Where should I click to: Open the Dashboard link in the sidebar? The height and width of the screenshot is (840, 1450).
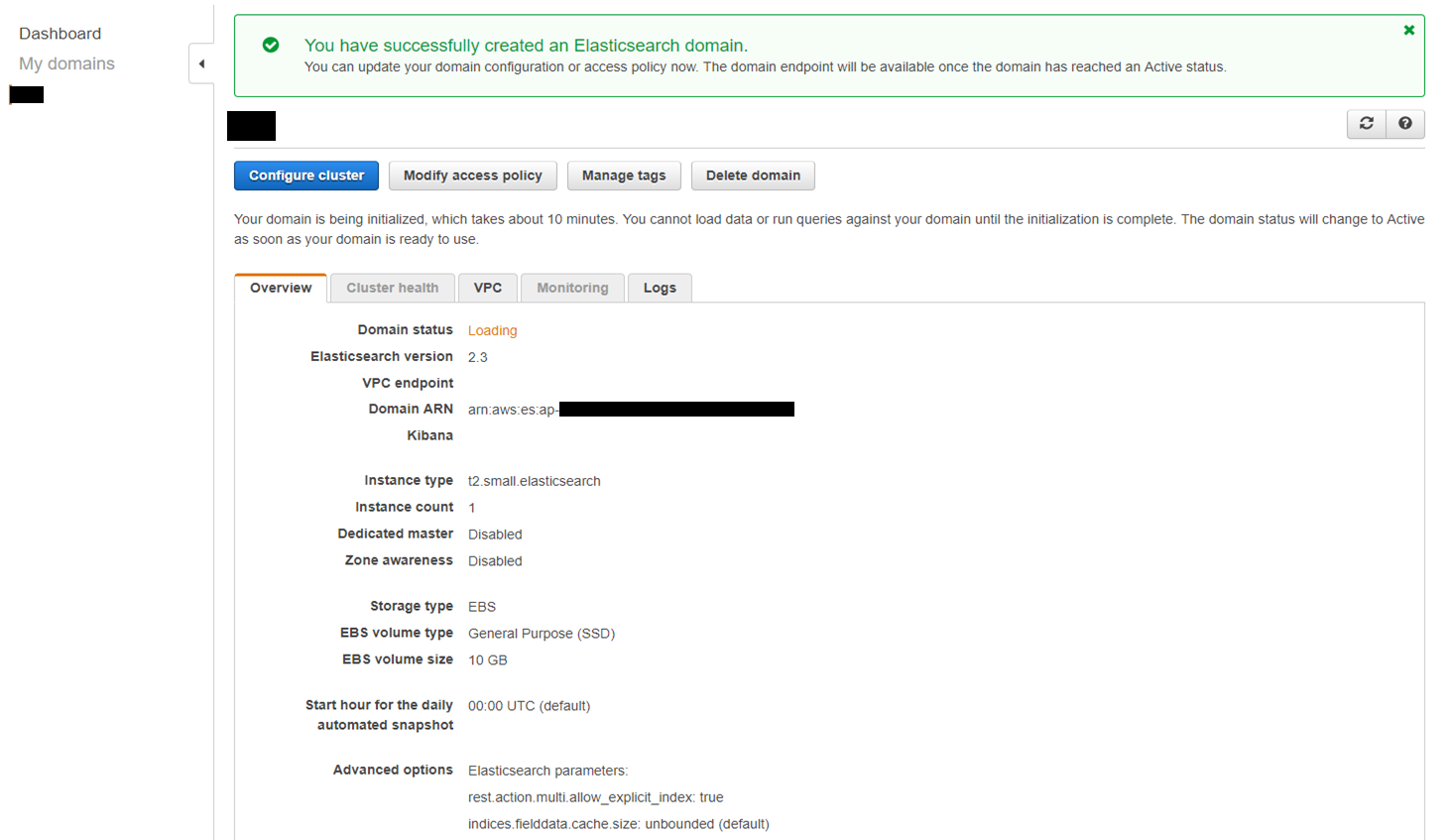[x=60, y=34]
